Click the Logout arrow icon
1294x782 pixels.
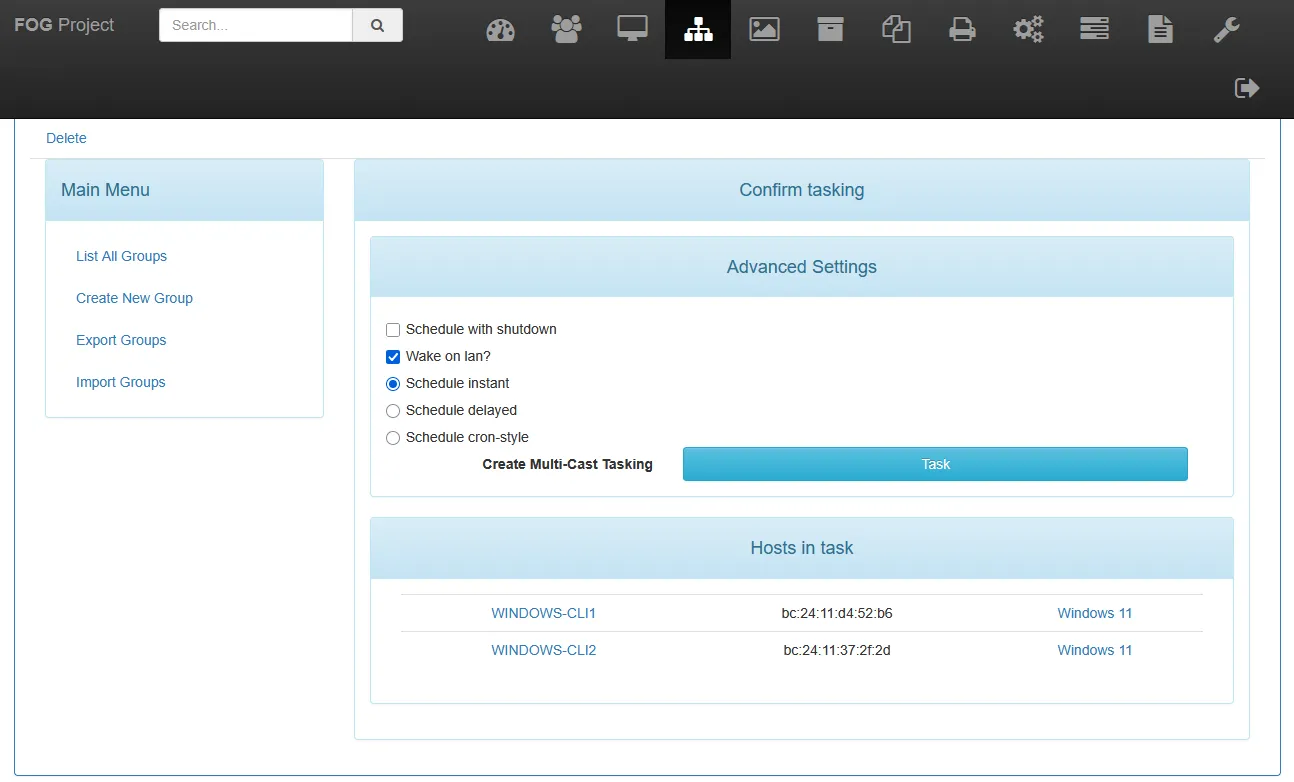pyautogui.click(x=1246, y=88)
